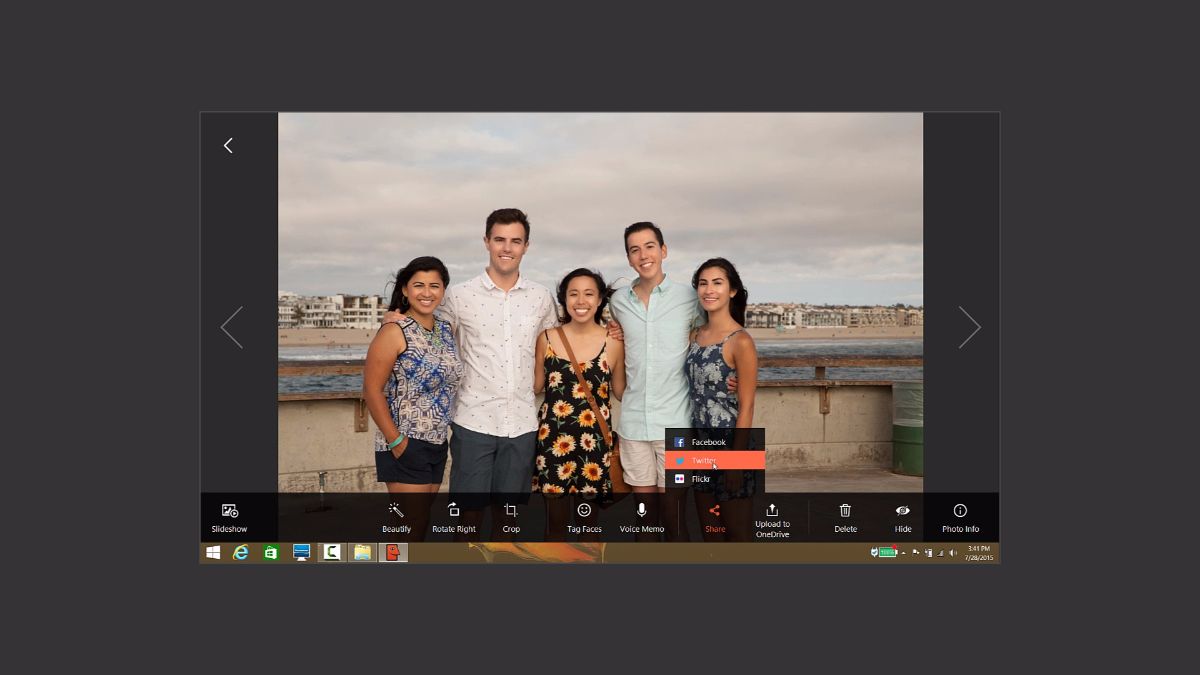The image size is (1200, 675).
Task: Start the Slideshow
Action: click(229, 517)
